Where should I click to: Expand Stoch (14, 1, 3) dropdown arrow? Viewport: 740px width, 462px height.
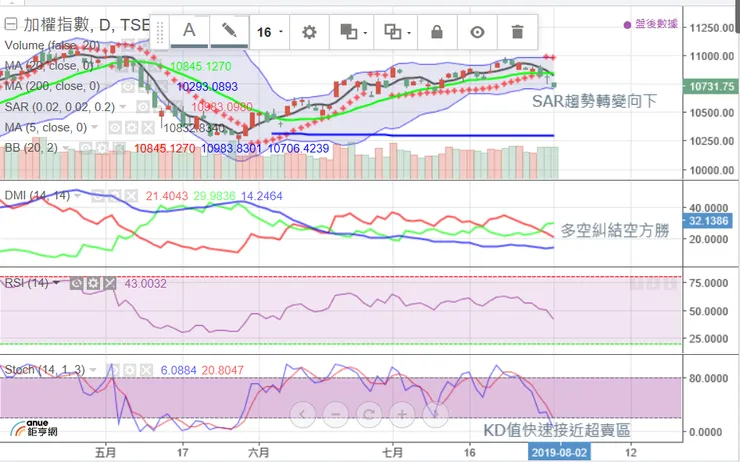pyautogui.click(x=92, y=370)
